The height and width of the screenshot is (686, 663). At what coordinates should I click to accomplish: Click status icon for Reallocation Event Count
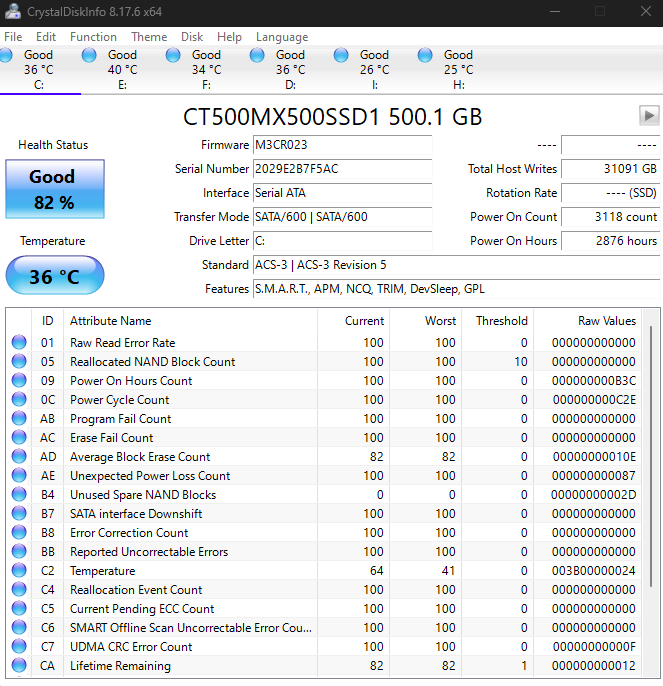[x=19, y=589]
